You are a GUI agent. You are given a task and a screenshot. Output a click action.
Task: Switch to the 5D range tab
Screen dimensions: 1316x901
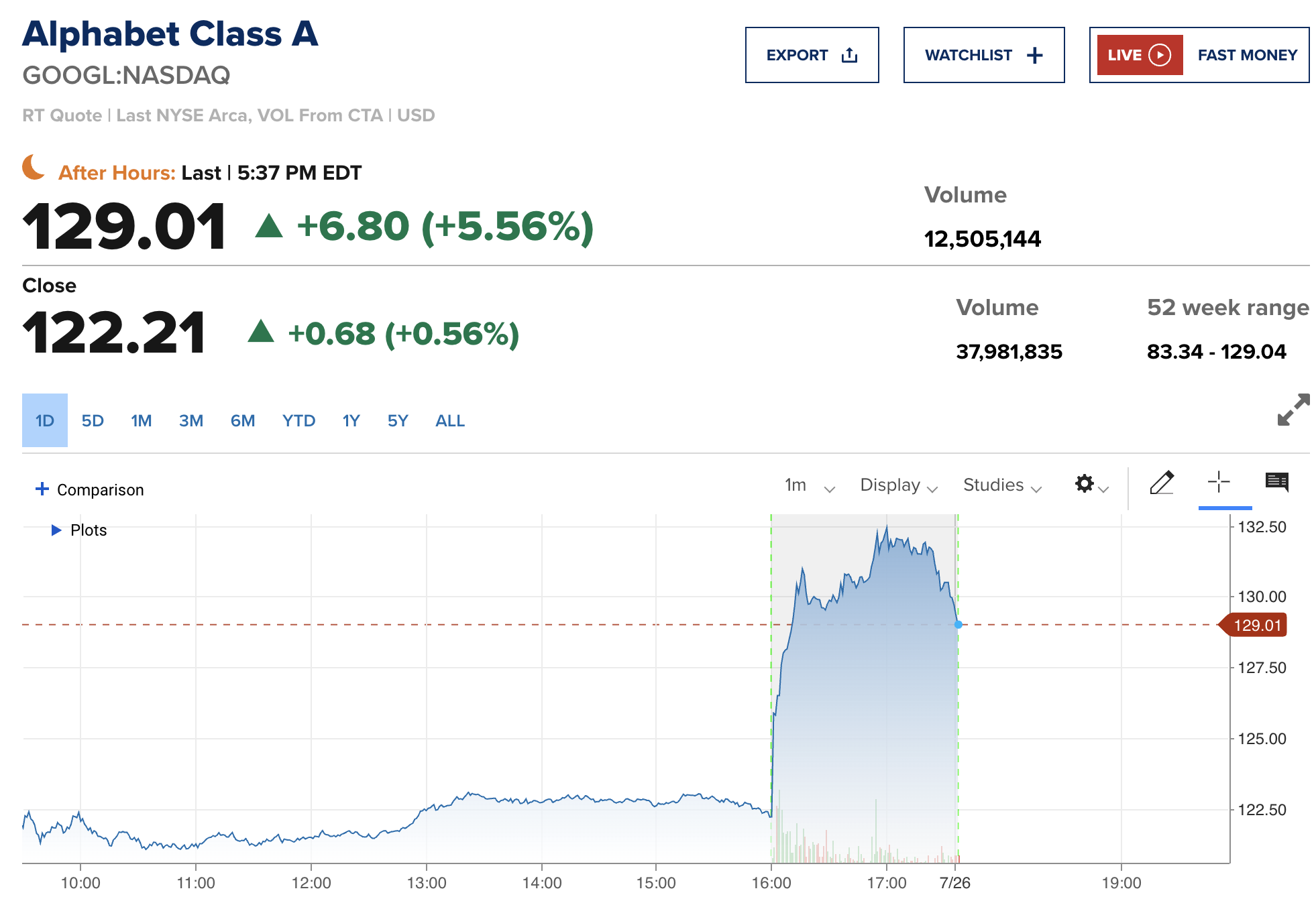pos(93,421)
